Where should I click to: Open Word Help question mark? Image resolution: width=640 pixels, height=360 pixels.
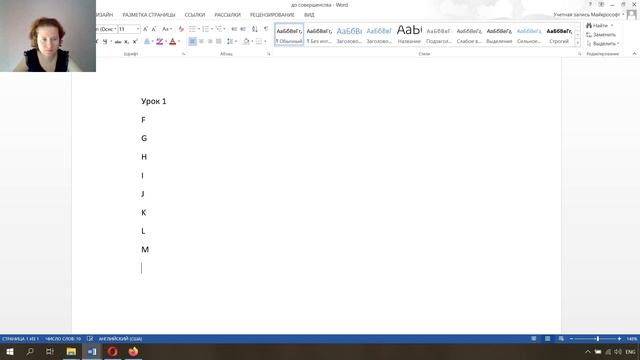[590, 4]
